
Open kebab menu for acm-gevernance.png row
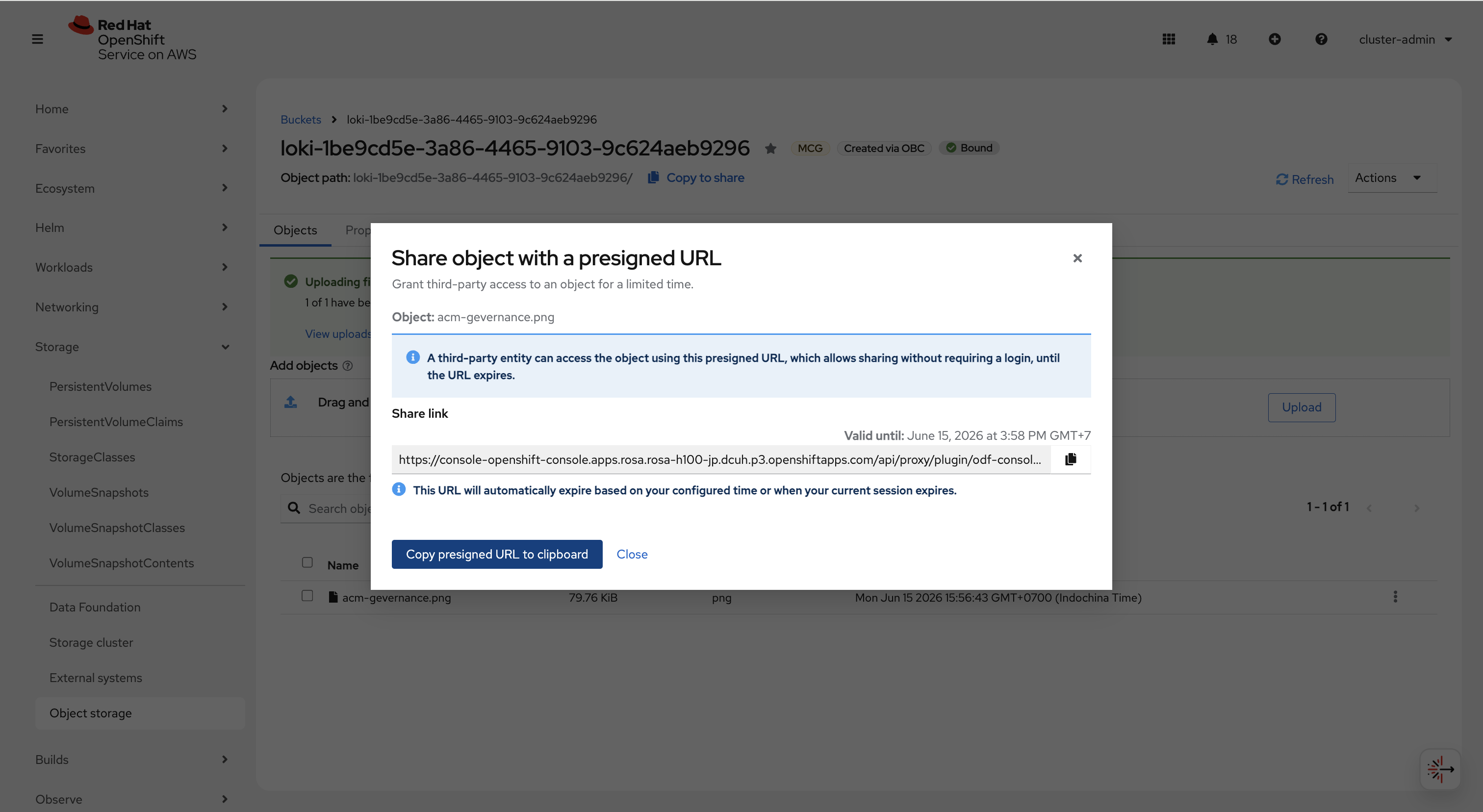(x=1395, y=597)
